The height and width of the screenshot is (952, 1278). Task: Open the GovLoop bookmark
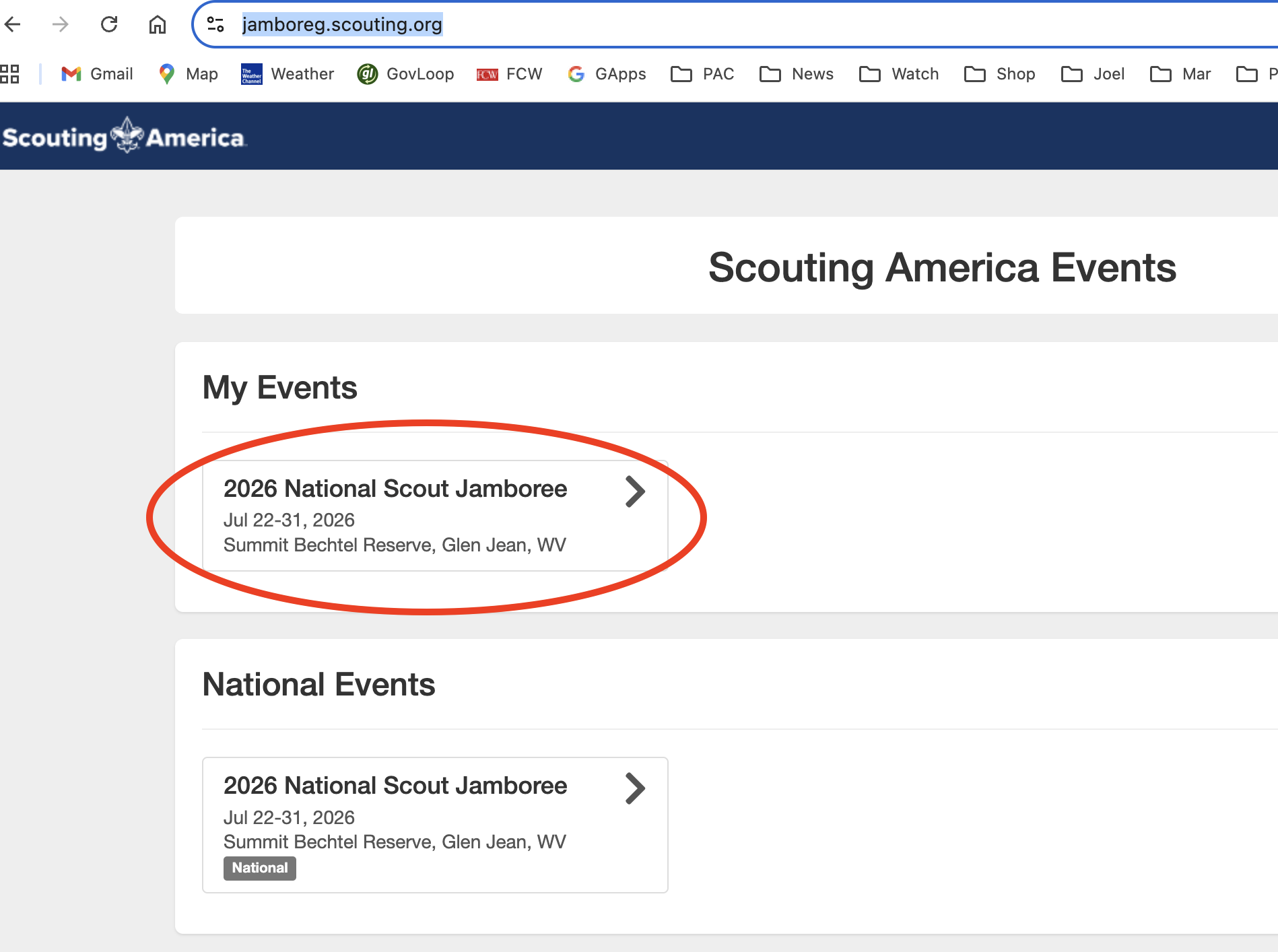(x=405, y=74)
